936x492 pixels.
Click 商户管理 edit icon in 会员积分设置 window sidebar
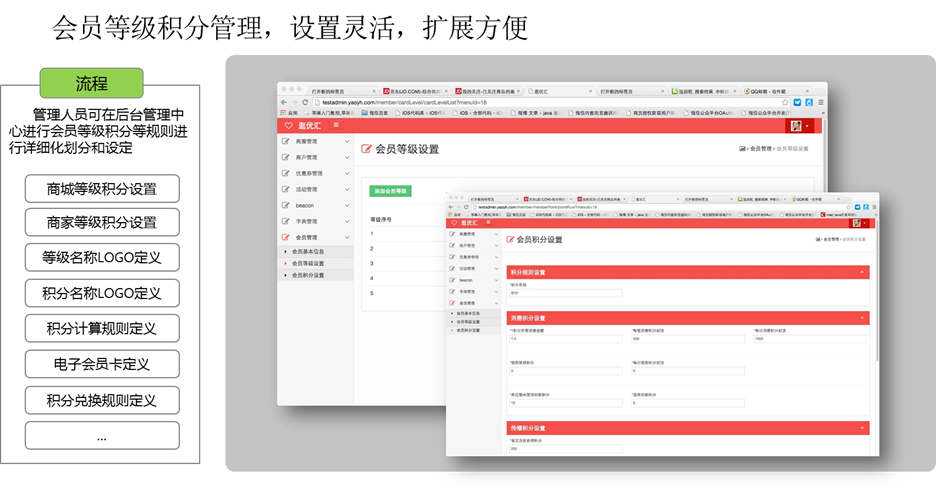[x=452, y=245]
